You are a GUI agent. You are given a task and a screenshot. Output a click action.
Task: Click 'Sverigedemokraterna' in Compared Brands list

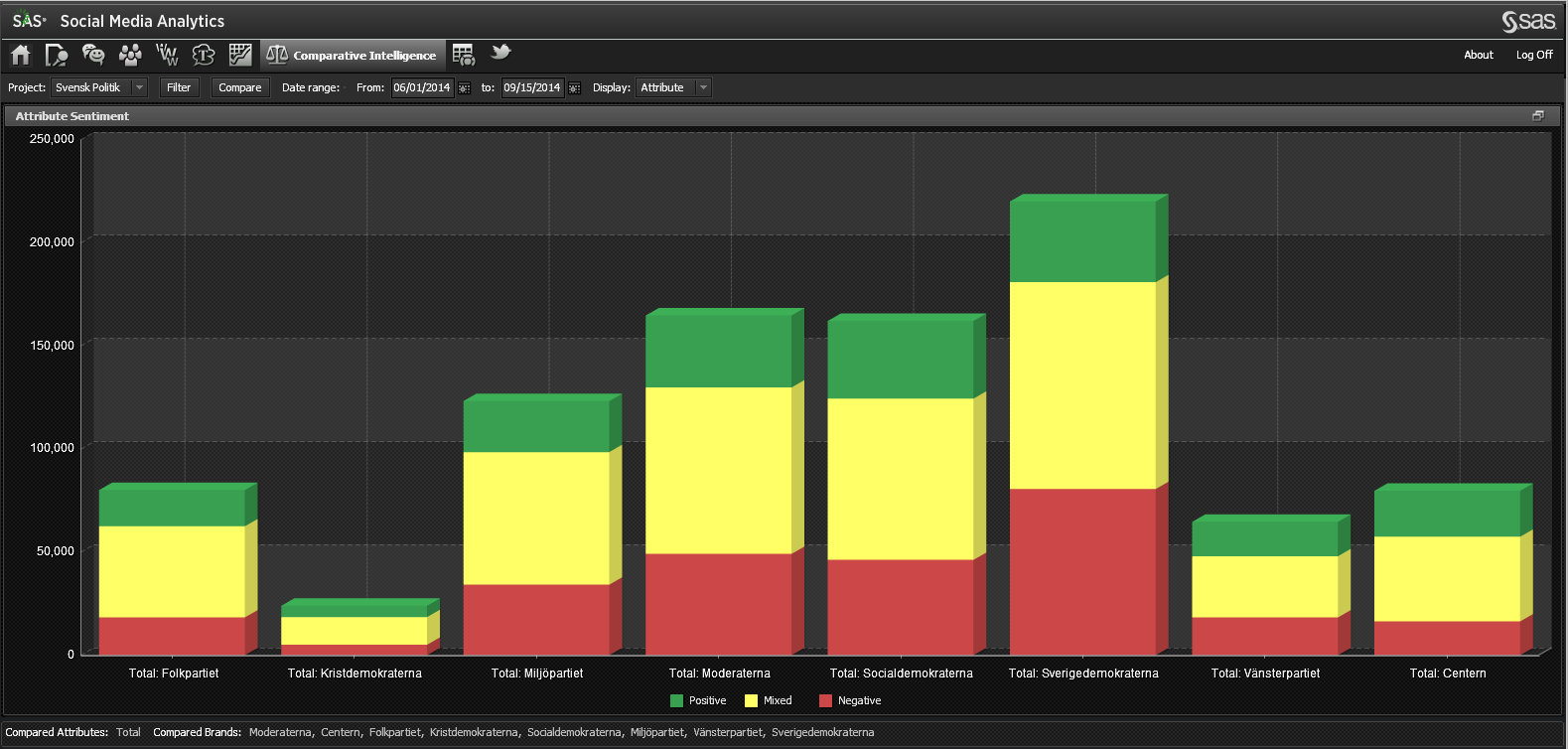coord(823,732)
